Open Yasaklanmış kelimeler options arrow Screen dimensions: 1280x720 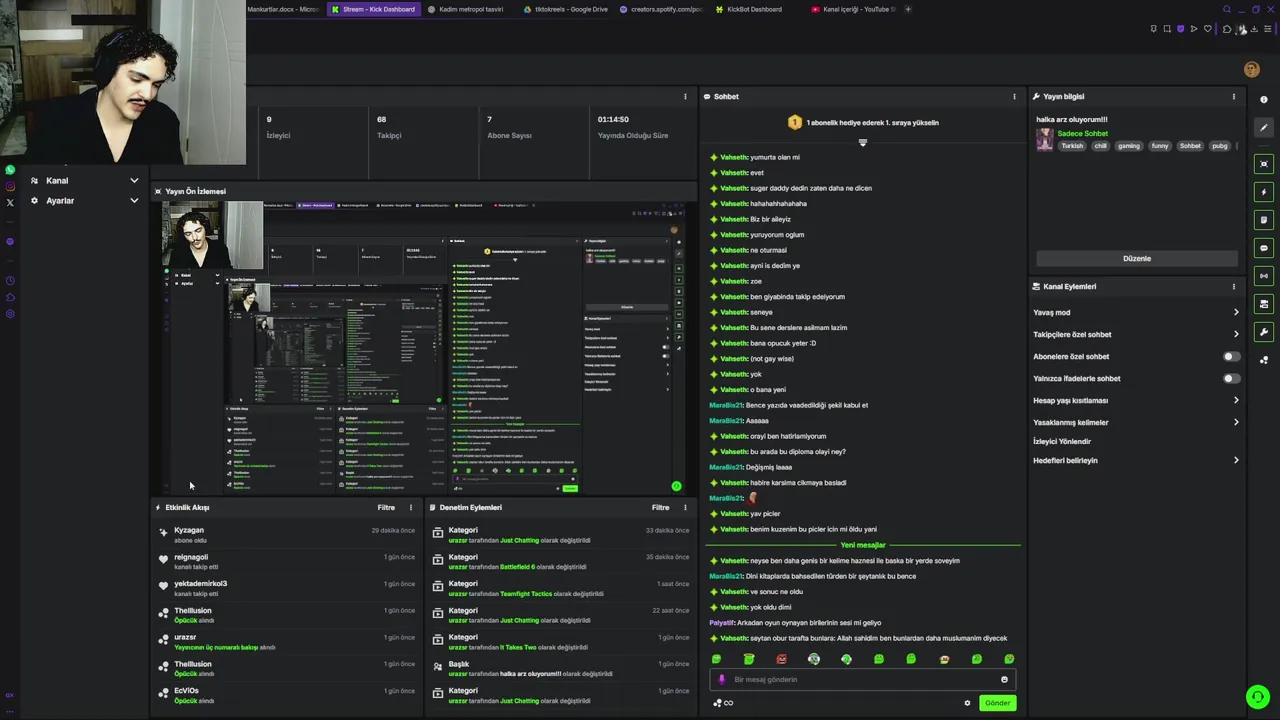[1236, 423]
